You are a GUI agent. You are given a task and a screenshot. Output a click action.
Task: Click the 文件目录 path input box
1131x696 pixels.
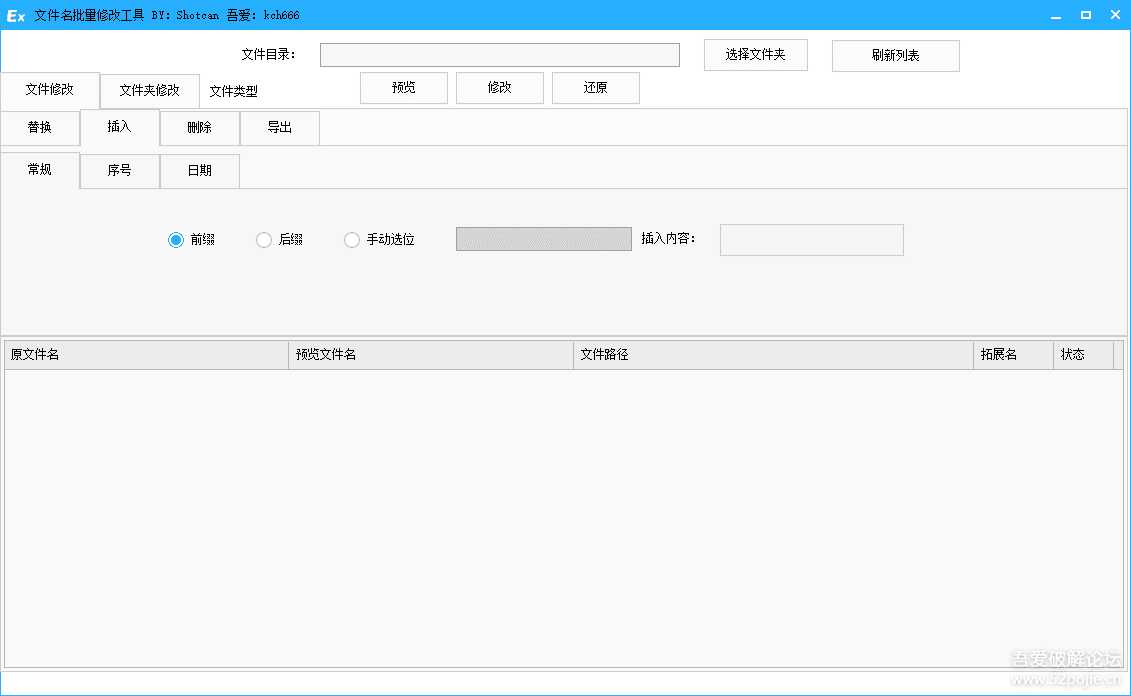499,54
